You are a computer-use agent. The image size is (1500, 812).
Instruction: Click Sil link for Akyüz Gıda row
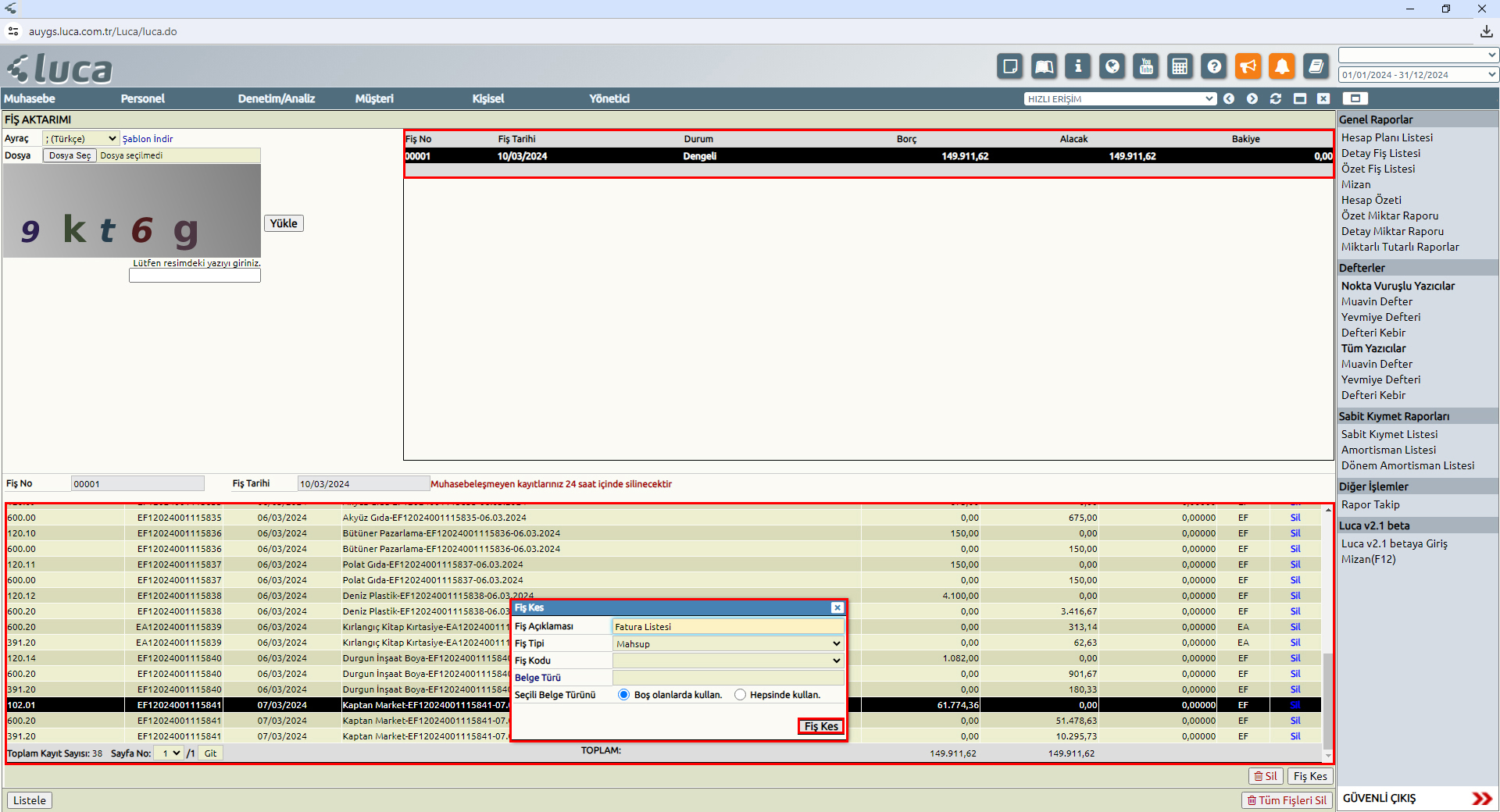pos(1295,518)
